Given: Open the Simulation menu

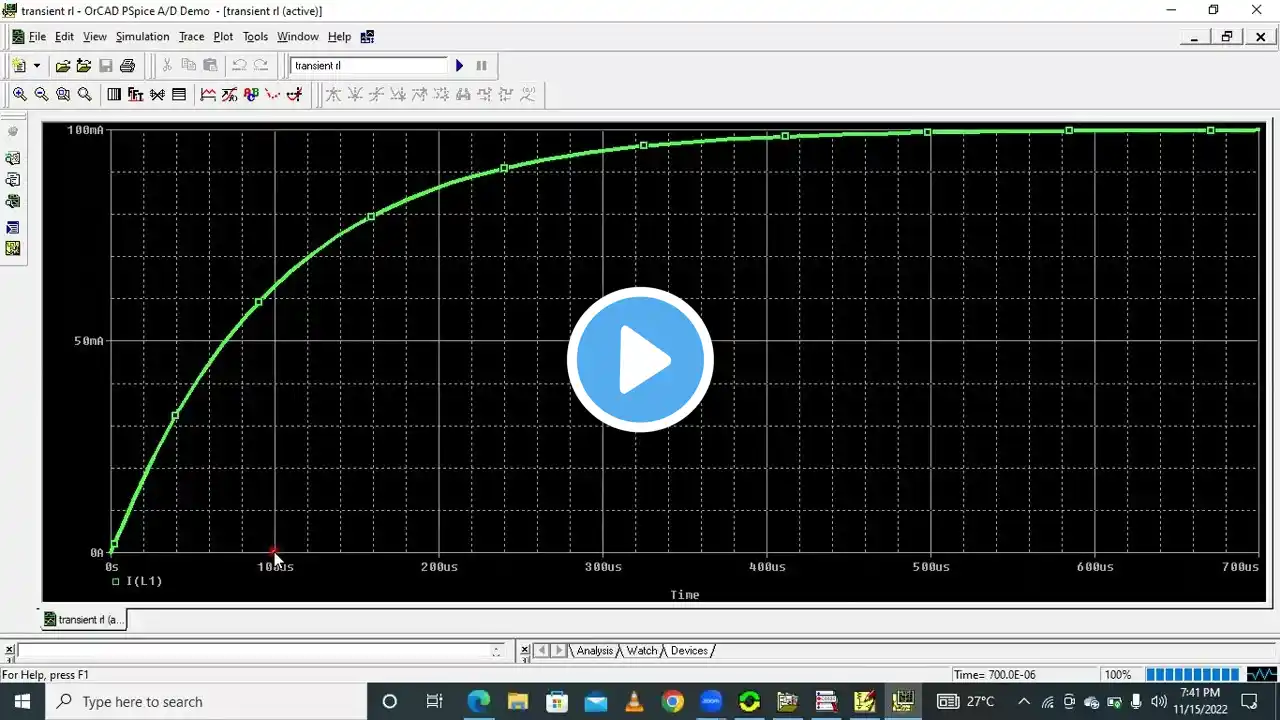Looking at the screenshot, I should 143,36.
